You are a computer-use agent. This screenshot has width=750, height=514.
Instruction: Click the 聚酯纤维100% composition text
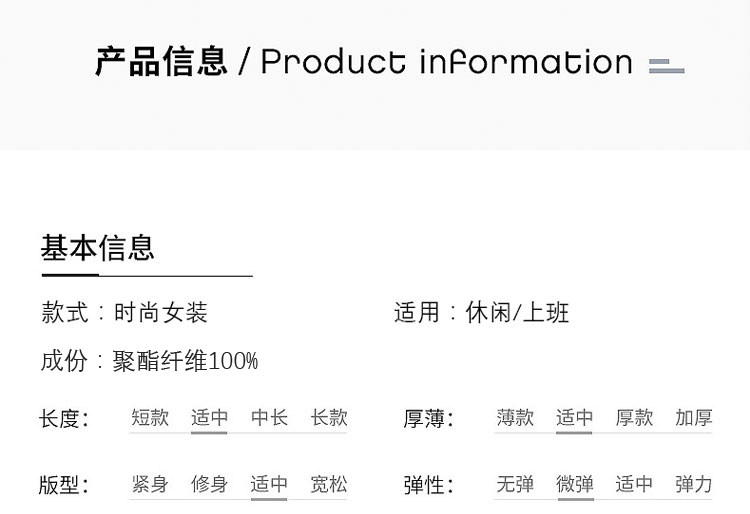point(185,361)
